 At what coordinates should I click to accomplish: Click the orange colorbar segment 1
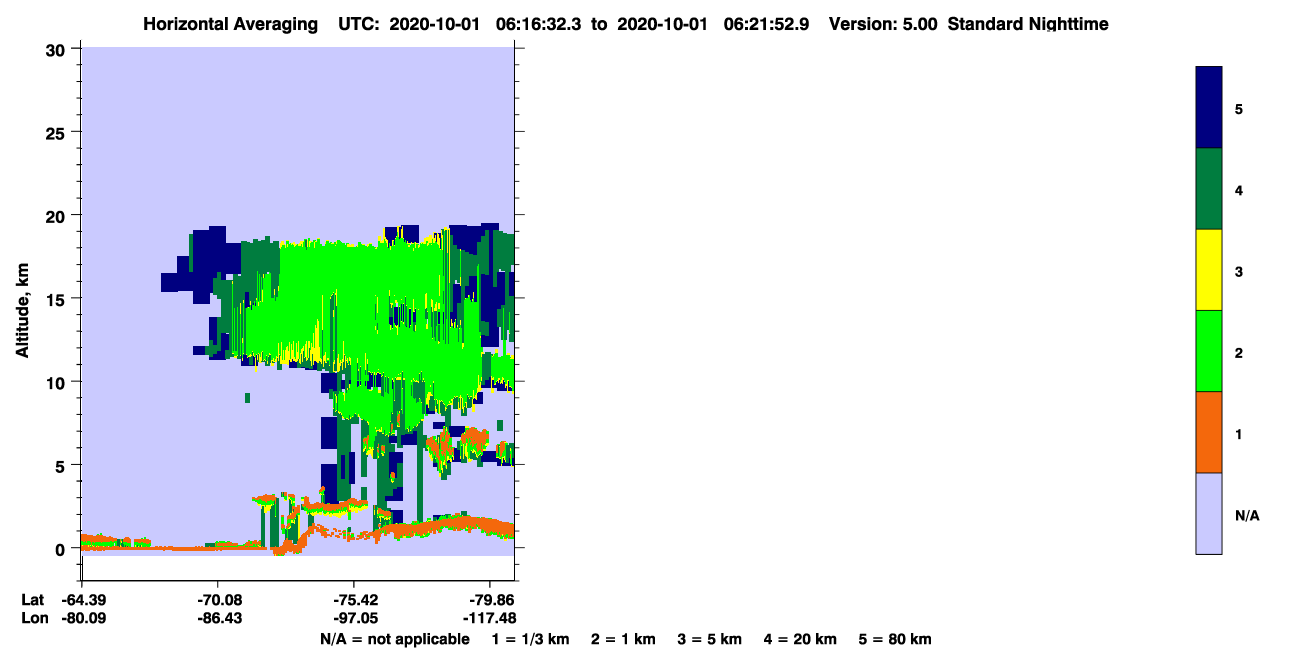point(1209,432)
